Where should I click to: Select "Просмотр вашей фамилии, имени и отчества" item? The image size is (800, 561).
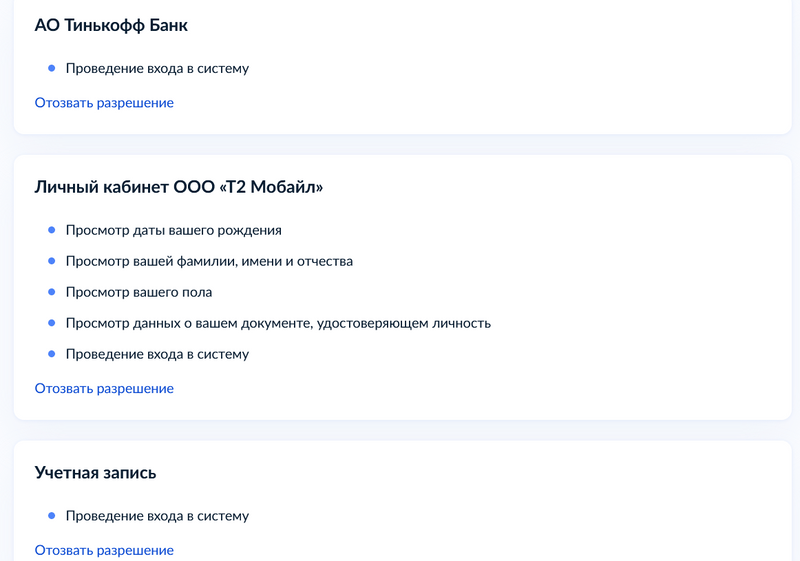coord(209,261)
